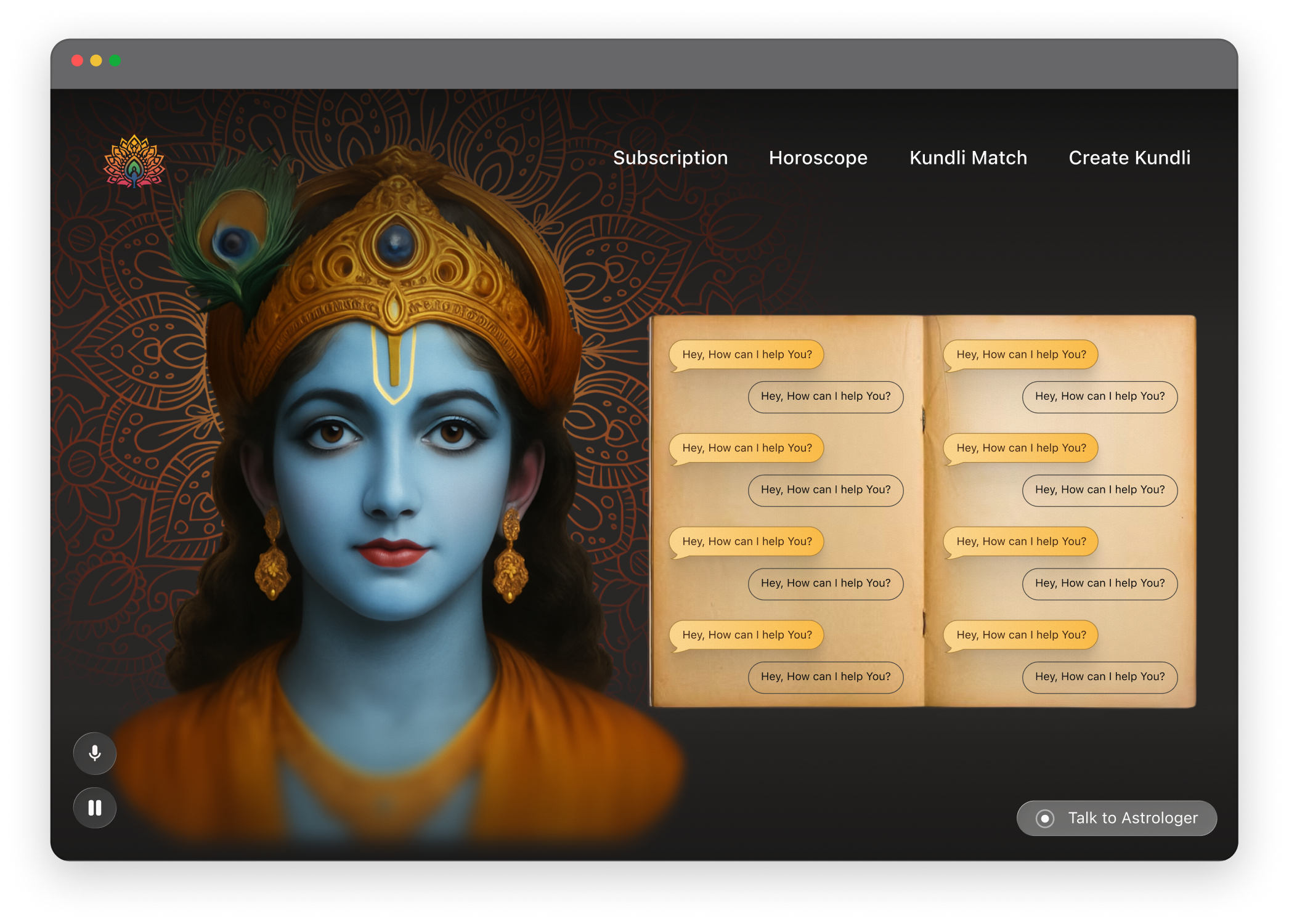Screen dimensions: 1289x924
Task: Click the yellow minimize traffic light
Action: pyautogui.click(x=96, y=60)
